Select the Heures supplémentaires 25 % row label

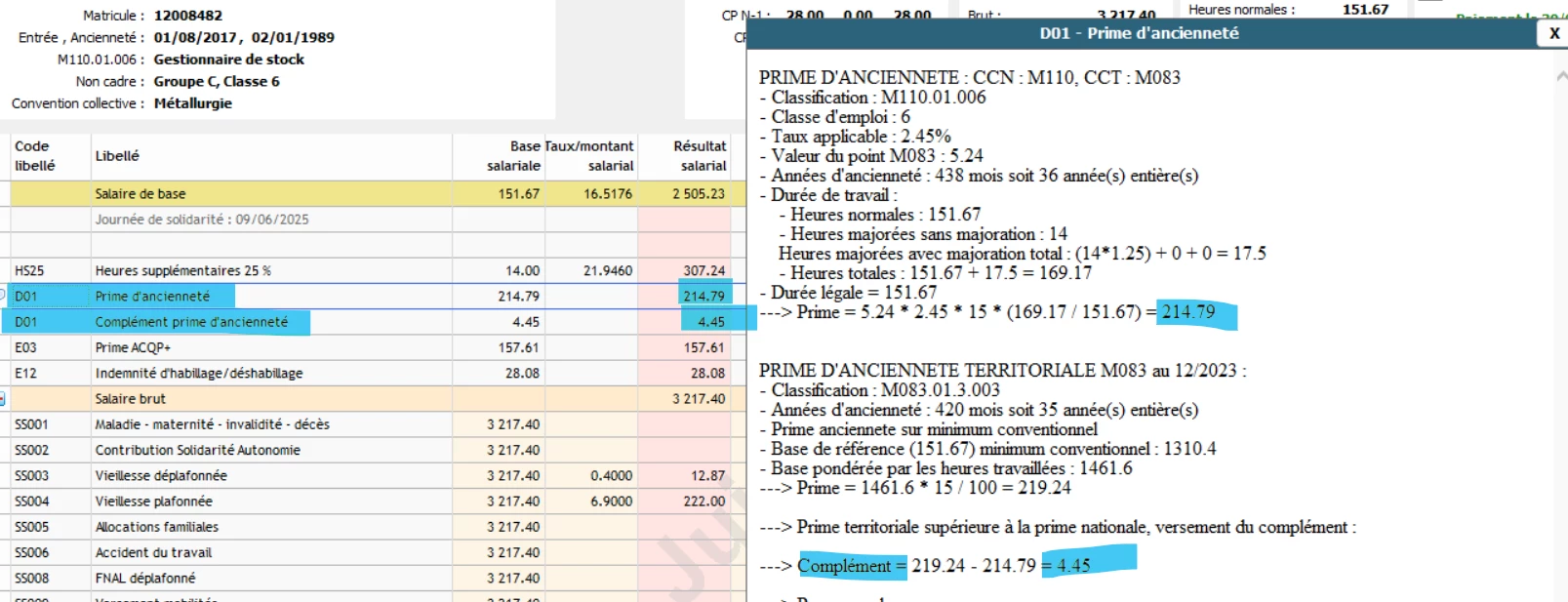pyautogui.click(x=183, y=271)
